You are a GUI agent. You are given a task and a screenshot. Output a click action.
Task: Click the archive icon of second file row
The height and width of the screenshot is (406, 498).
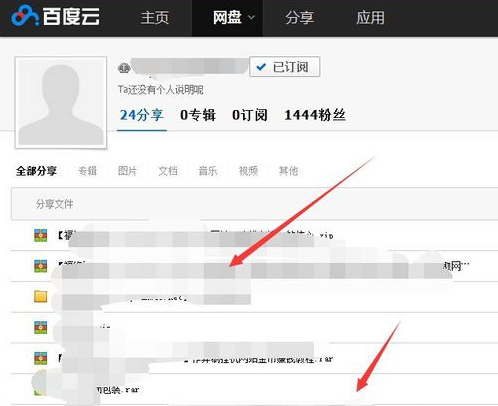41,266
